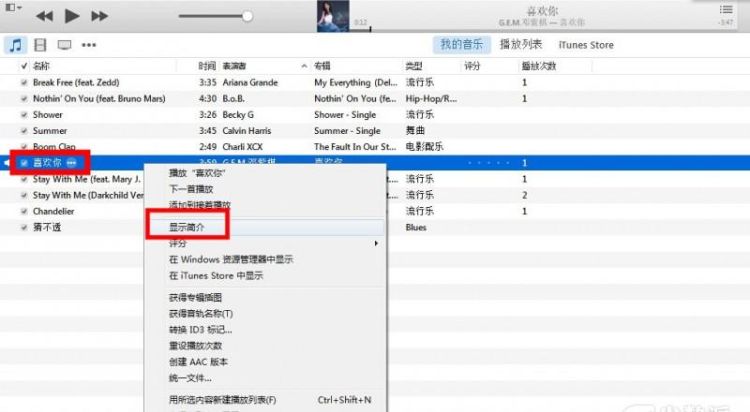Select the song Chandelier
750x412 pixels.
[54, 211]
